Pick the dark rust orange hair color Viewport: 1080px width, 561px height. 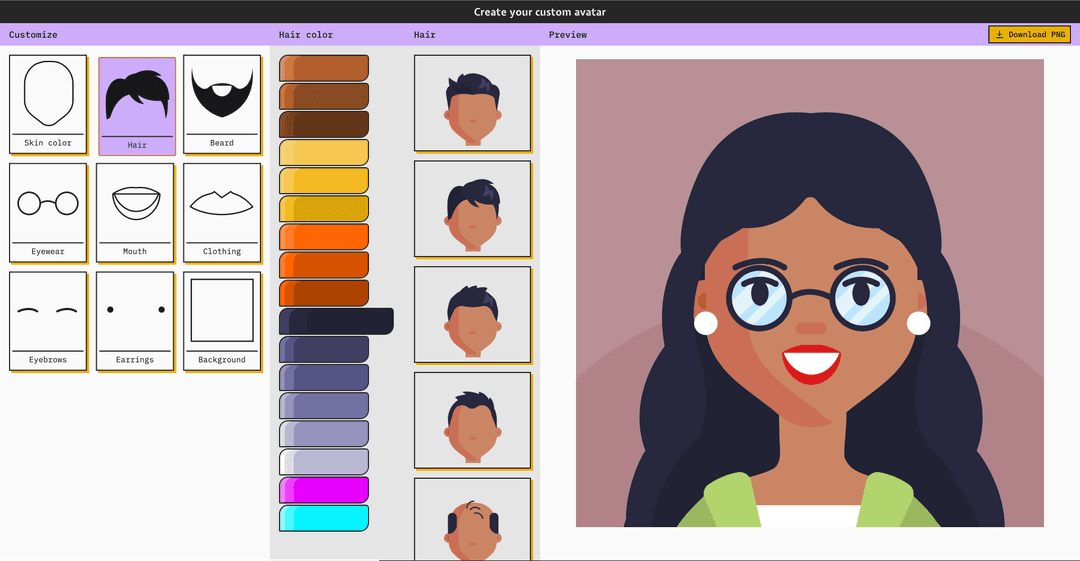[x=324, y=293]
